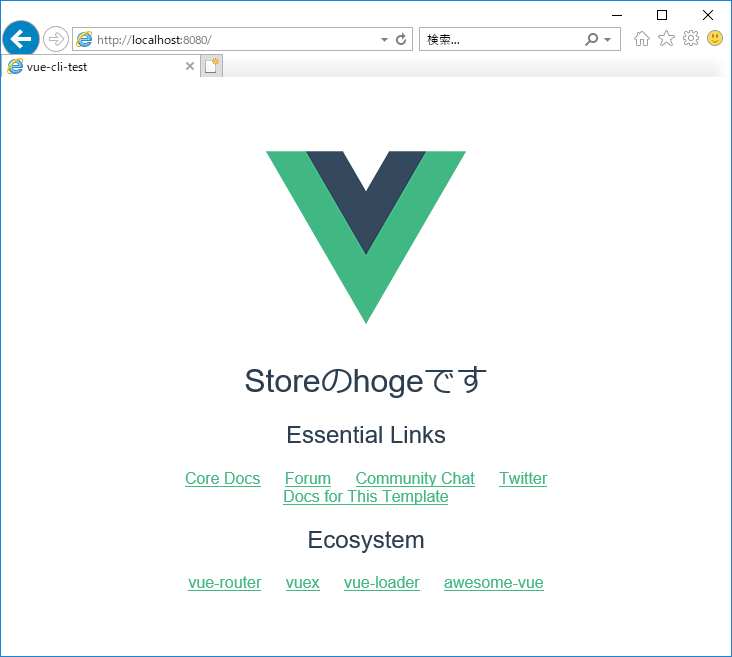The height and width of the screenshot is (657, 732).
Task: Click the 'Ecosystem' heading
Action: coord(366,540)
